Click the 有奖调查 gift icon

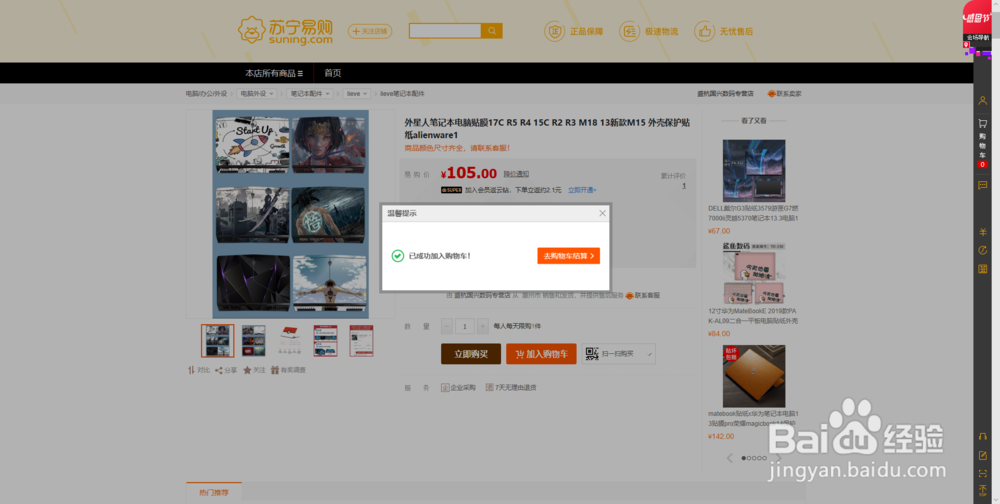point(275,370)
